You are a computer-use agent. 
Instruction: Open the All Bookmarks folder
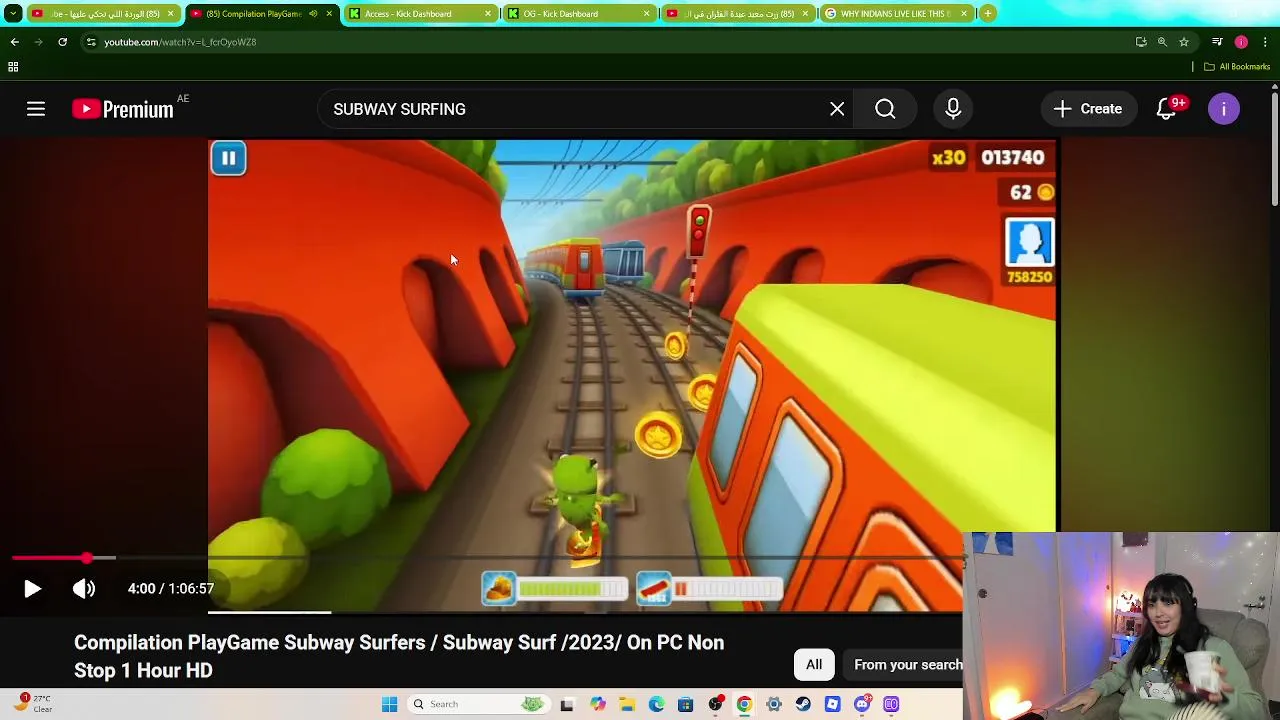[x=1237, y=67]
